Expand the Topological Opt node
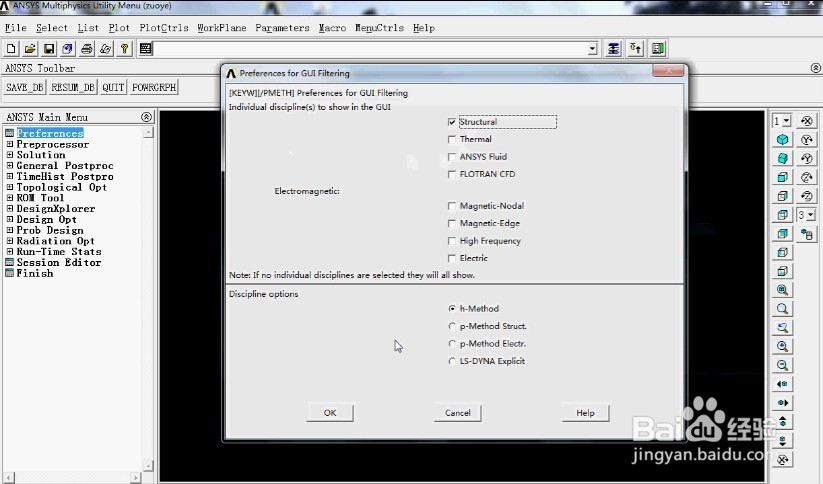 [9, 187]
